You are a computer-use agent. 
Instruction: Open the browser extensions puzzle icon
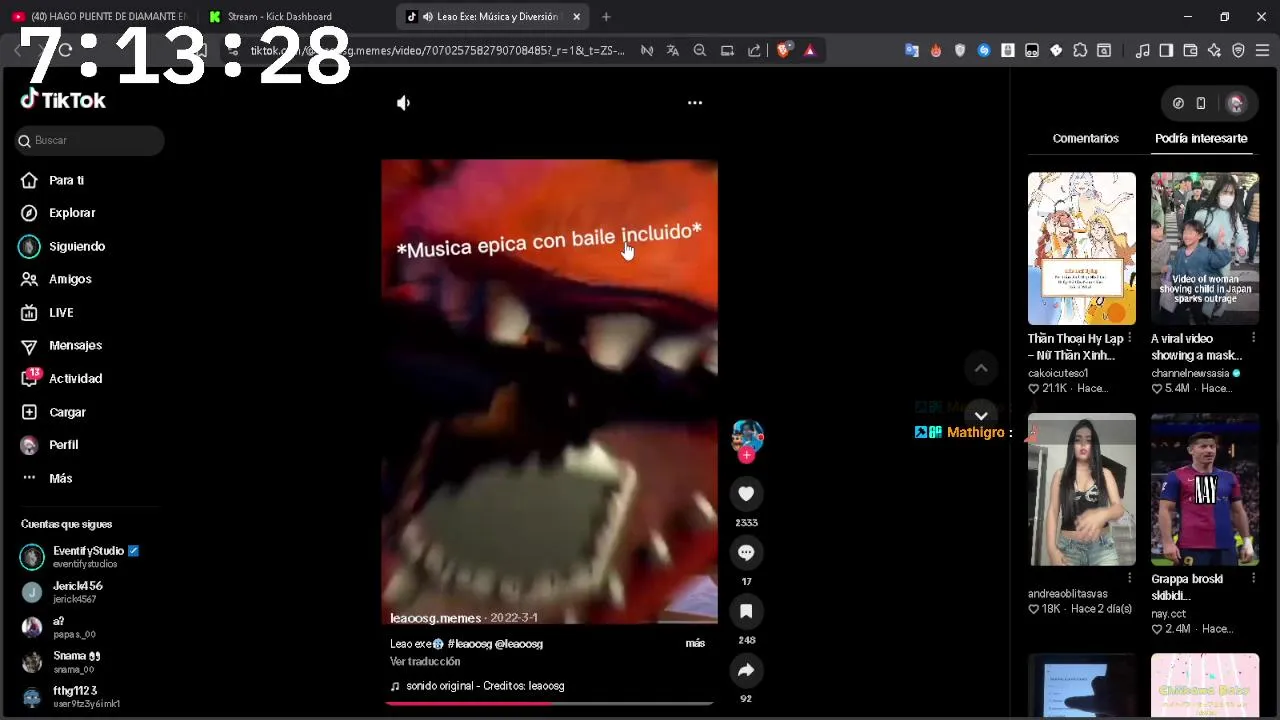pyautogui.click(x=1080, y=50)
